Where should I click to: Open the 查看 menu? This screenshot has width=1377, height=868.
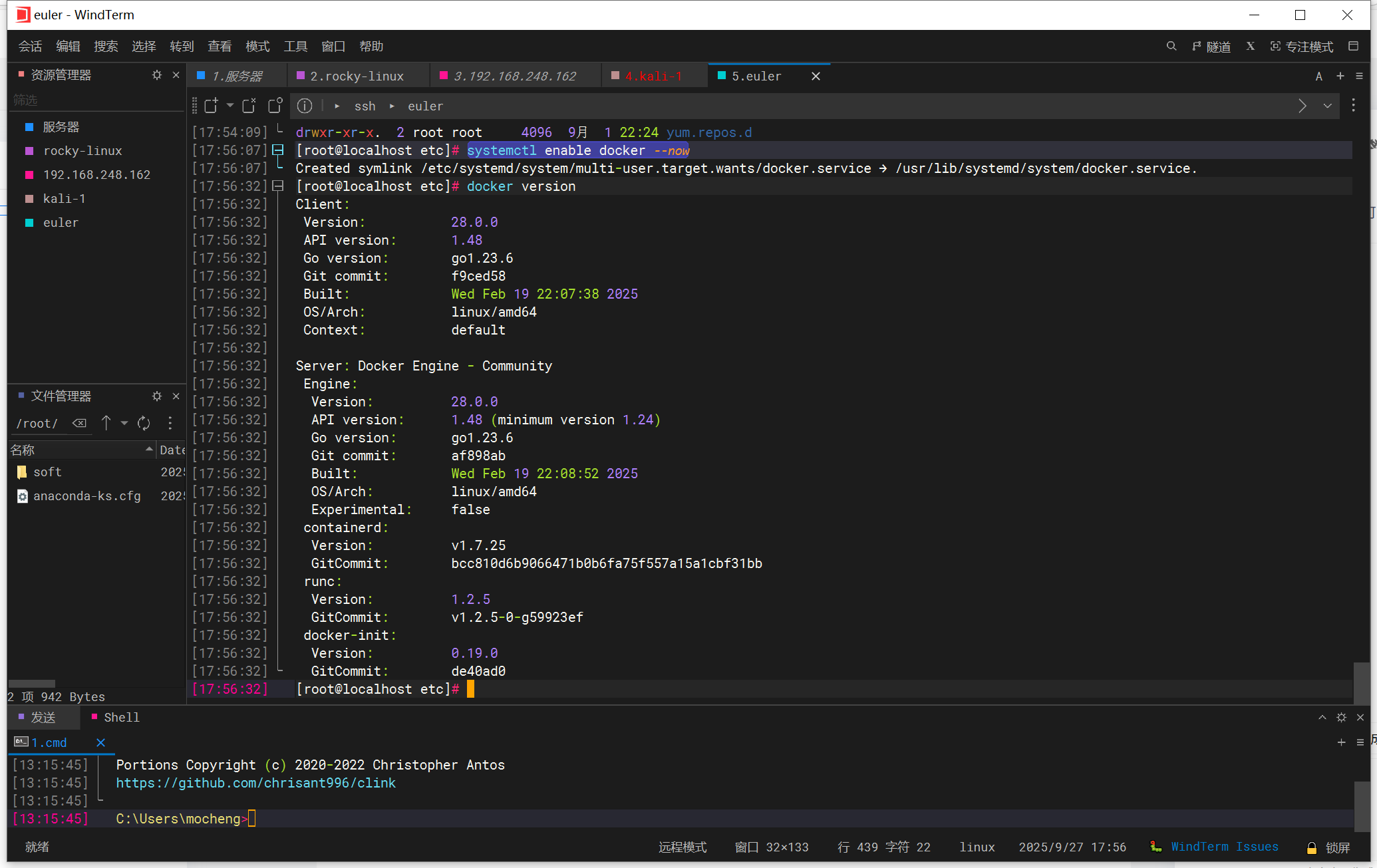tap(220, 46)
